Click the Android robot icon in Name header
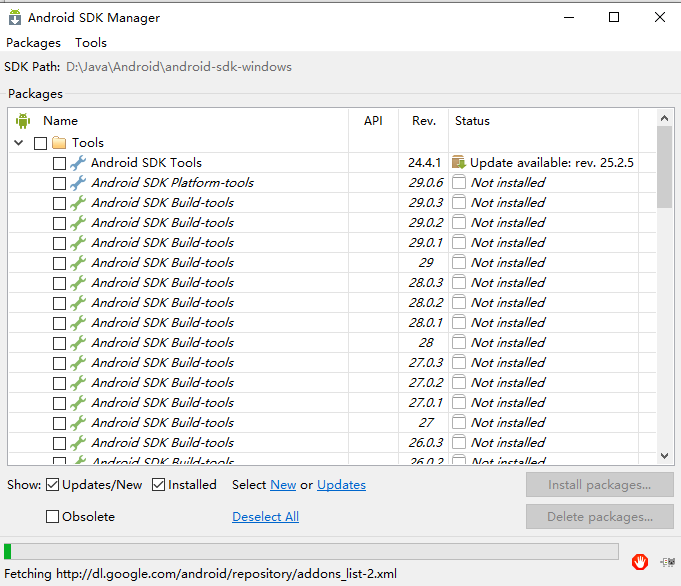This screenshot has width=681, height=586. [23, 121]
